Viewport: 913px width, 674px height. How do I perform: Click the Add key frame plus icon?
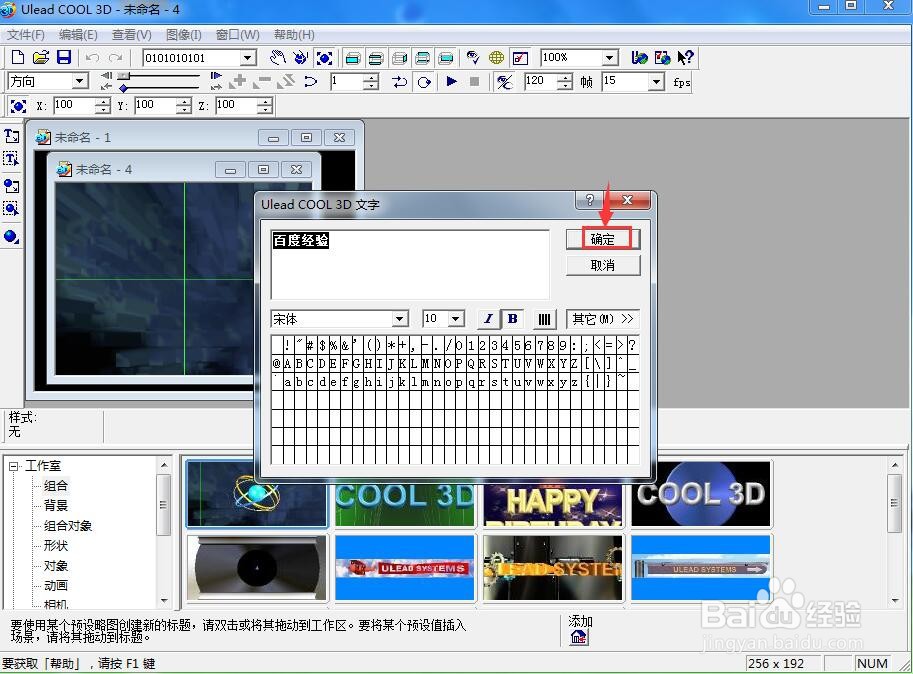tap(238, 81)
